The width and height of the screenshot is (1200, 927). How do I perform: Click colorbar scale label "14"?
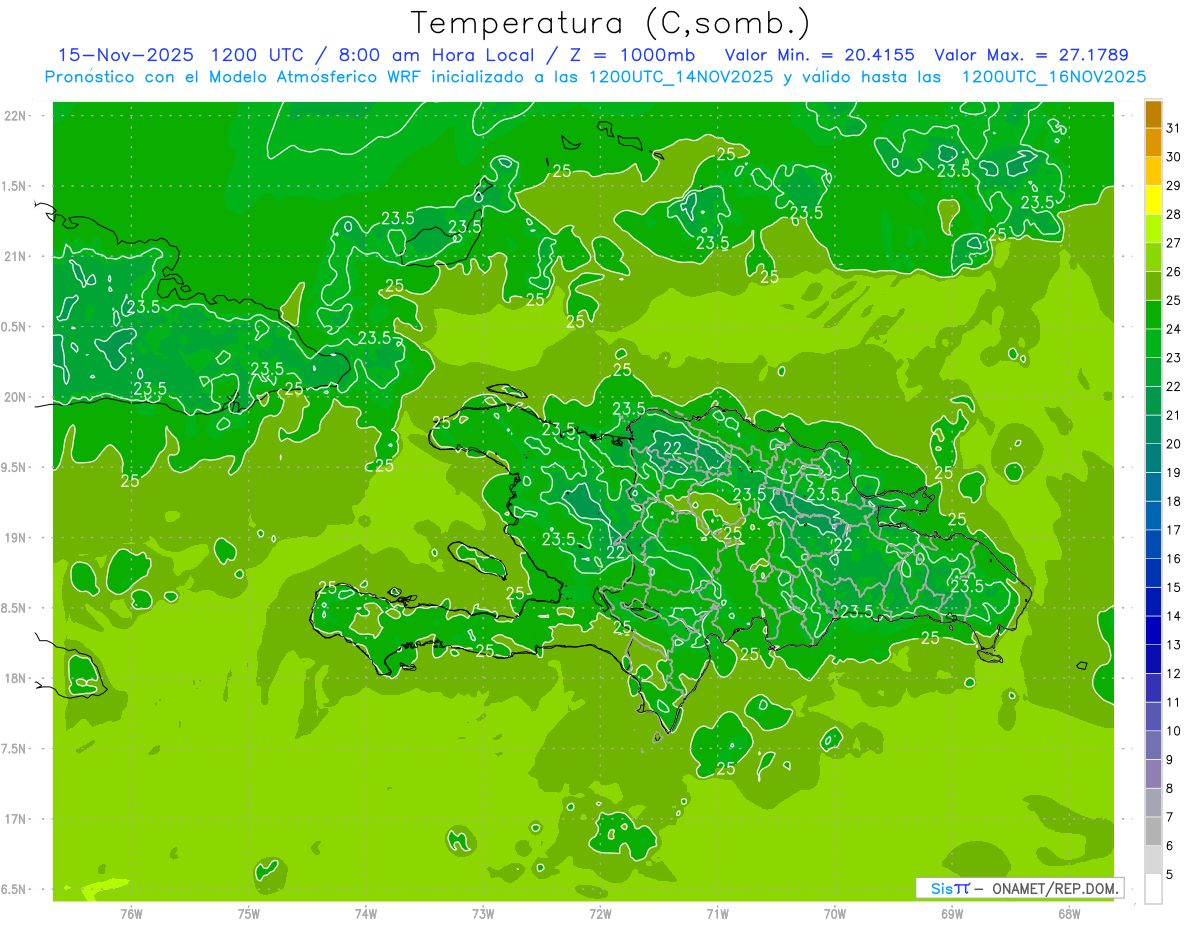tap(1173, 616)
